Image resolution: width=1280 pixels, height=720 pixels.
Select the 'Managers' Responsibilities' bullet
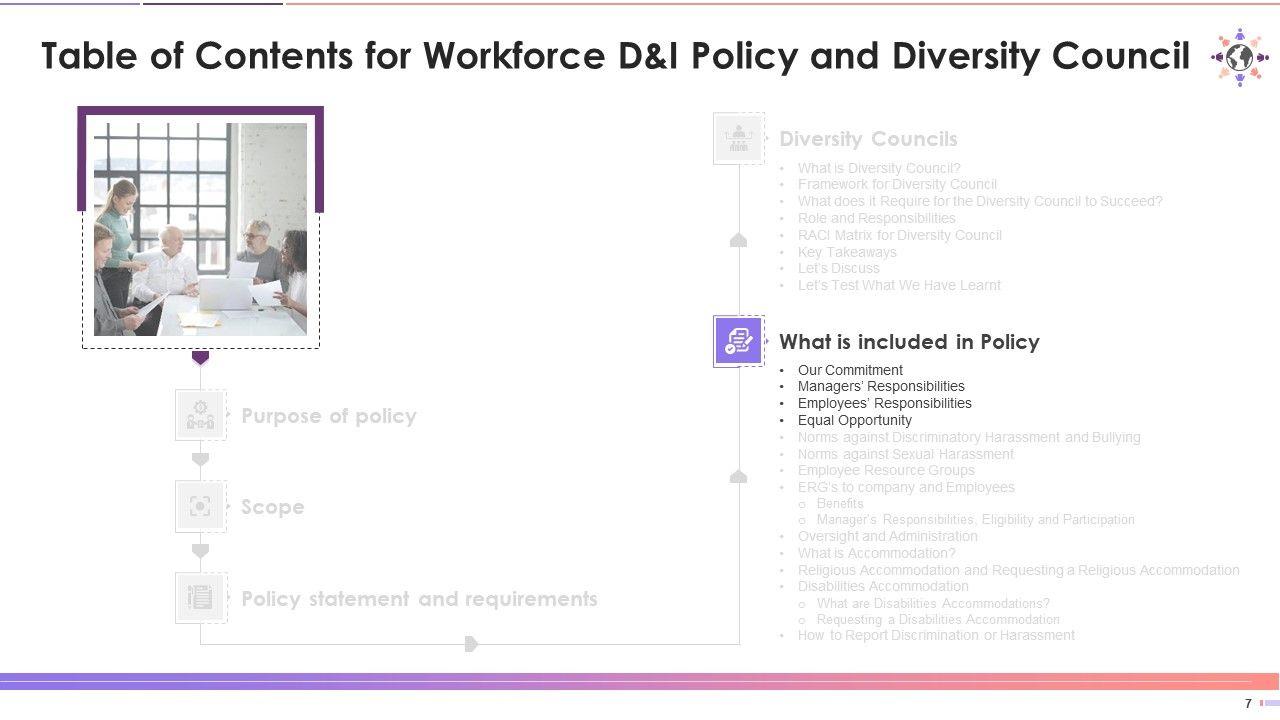(881, 386)
